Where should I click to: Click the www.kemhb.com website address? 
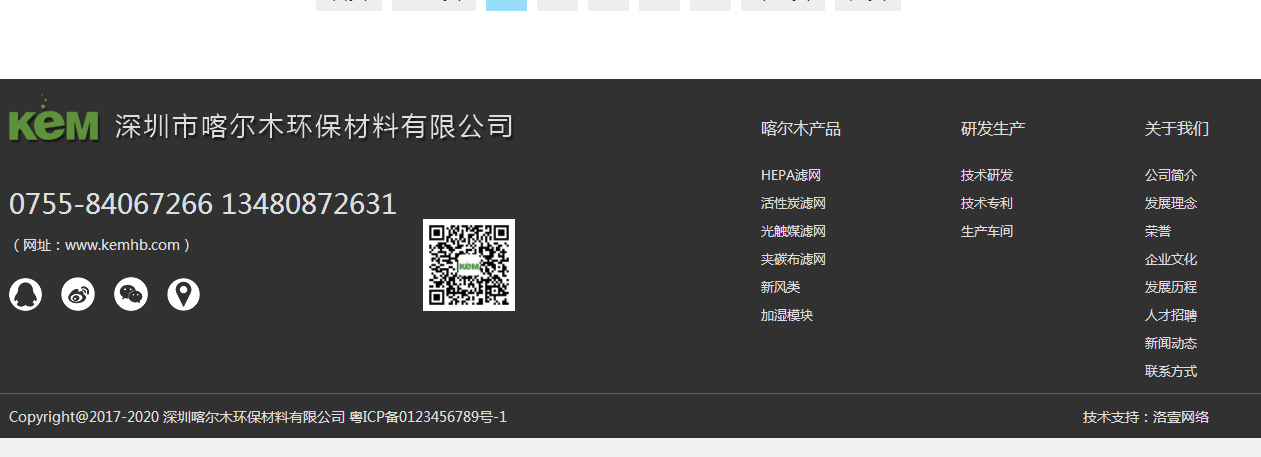click(x=122, y=245)
